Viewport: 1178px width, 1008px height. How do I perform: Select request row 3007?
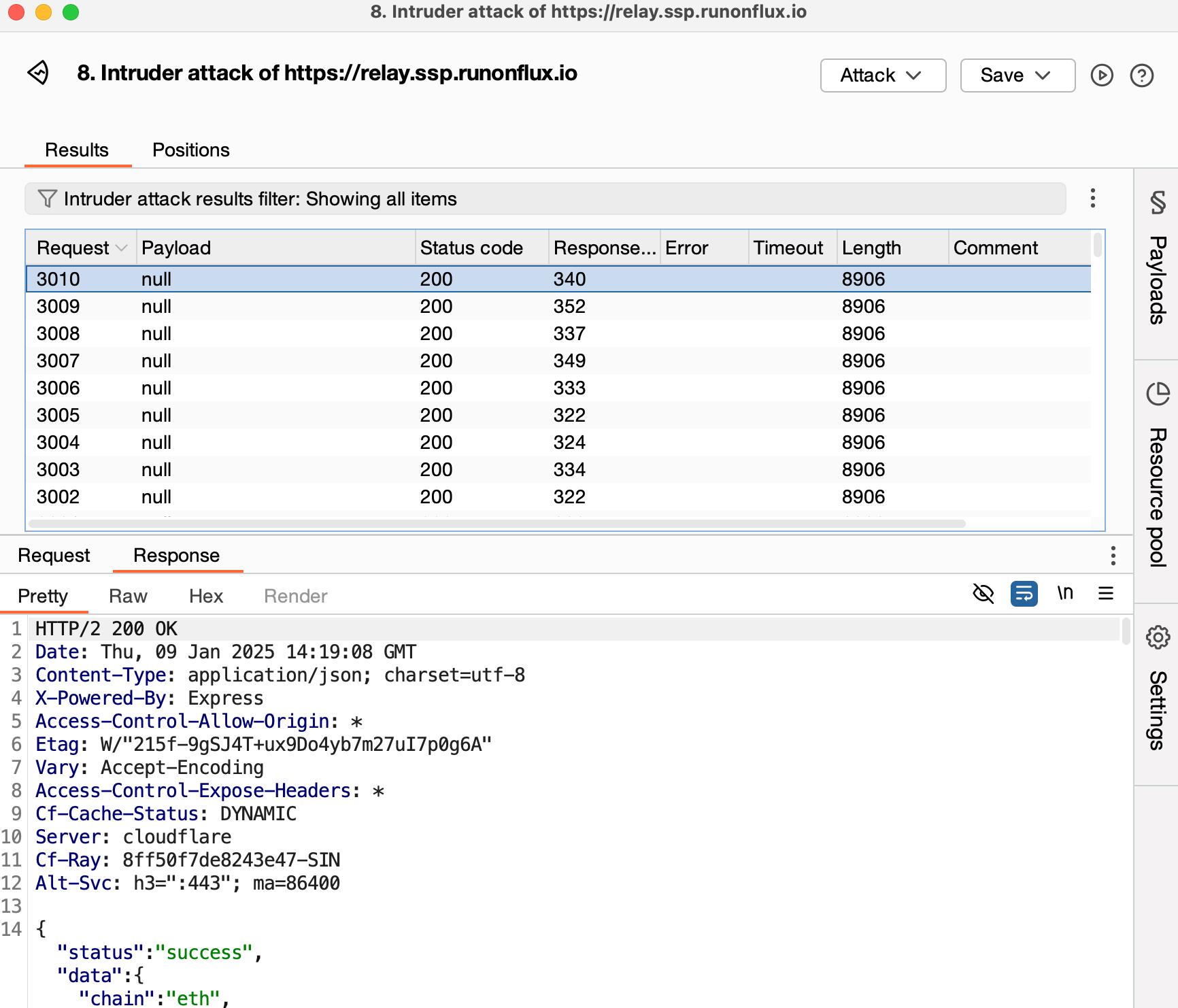558,360
